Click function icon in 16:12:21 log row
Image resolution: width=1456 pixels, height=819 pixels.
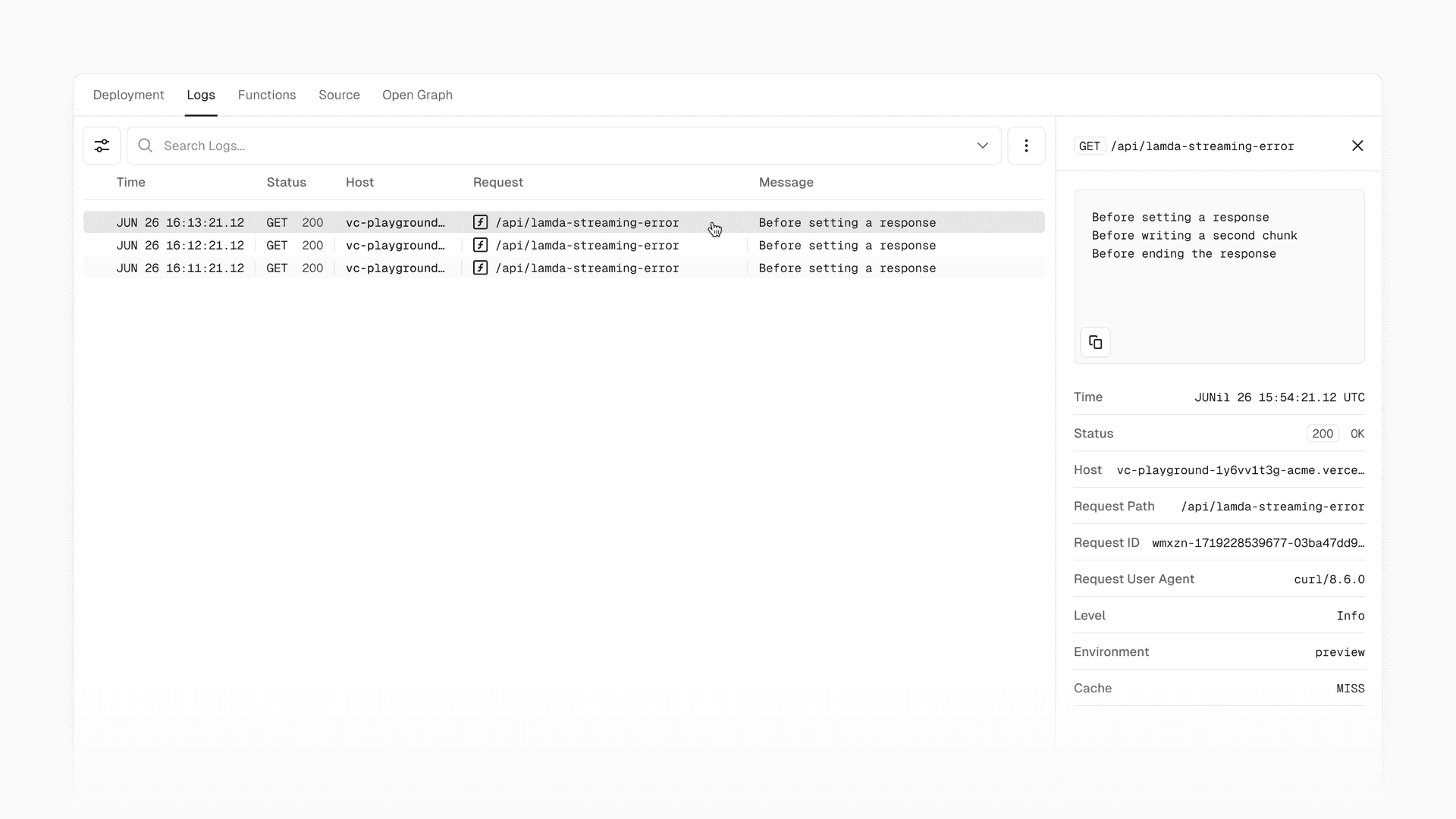click(x=480, y=245)
